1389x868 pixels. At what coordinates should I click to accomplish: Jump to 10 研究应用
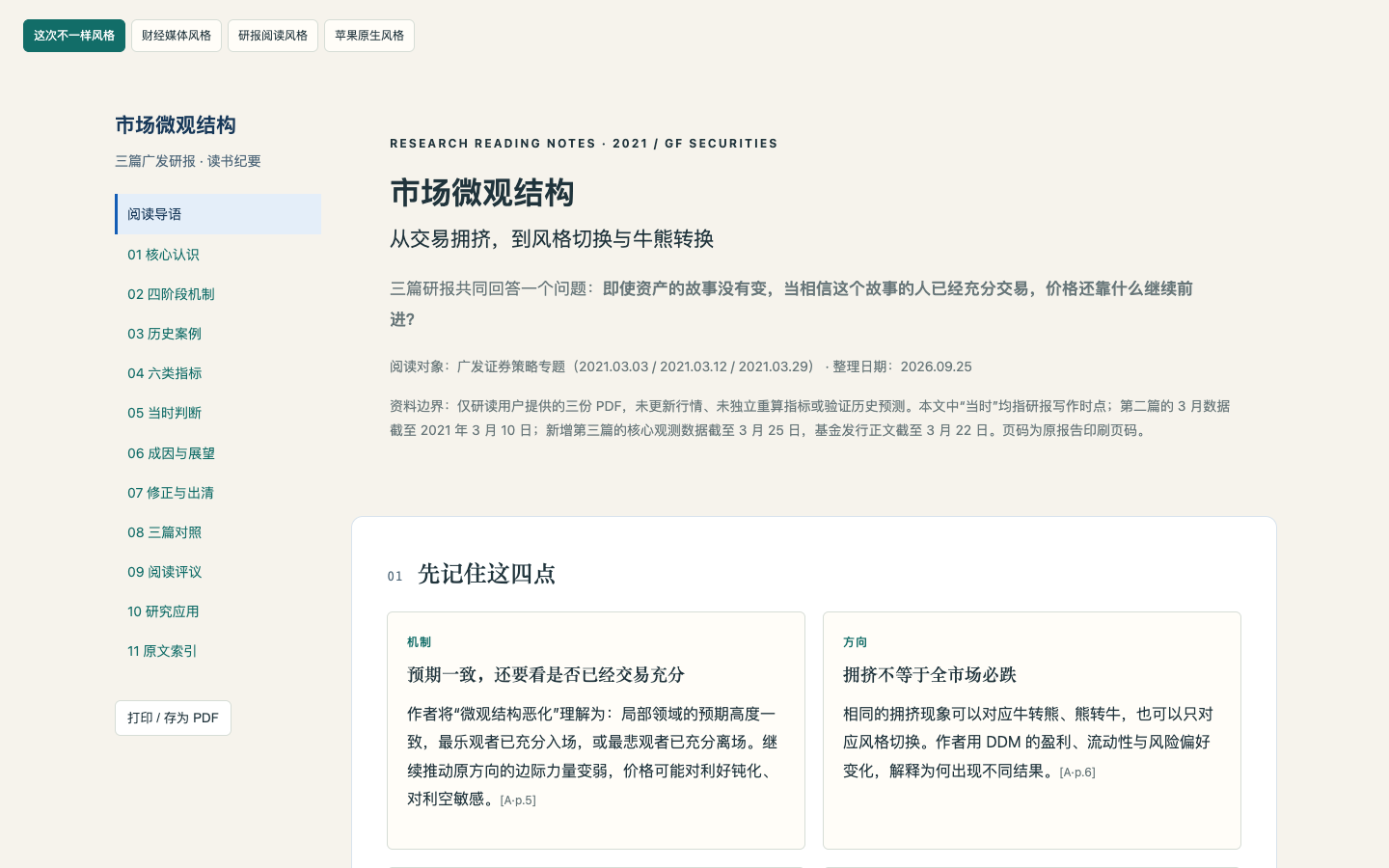tap(218, 611)
